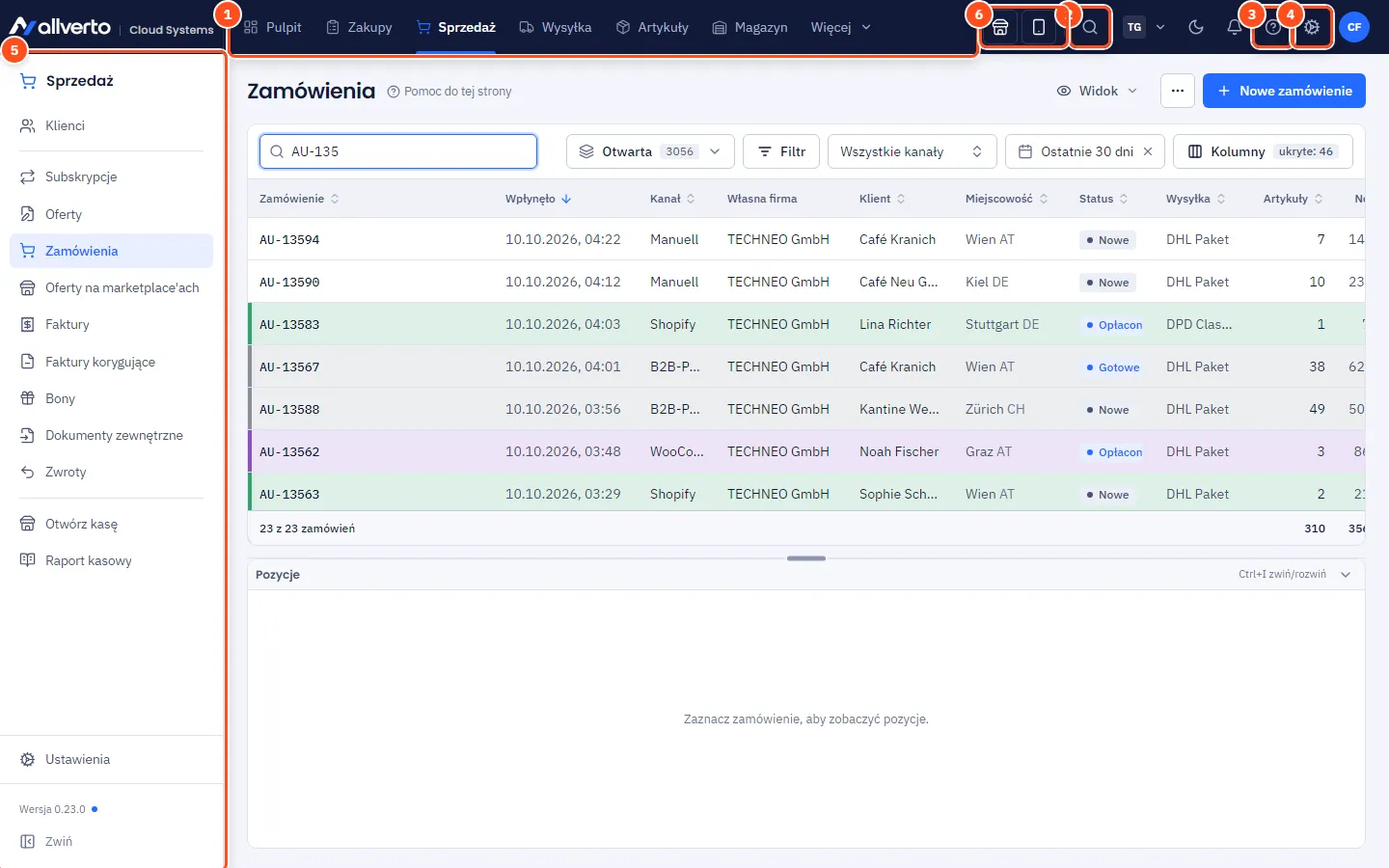Open the Otwarta status dropdown

click(x=650, y=151)
